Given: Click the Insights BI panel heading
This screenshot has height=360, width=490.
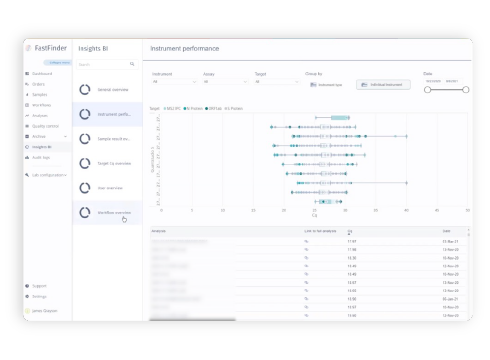Looking at the screenshot, I should (93, 49).
